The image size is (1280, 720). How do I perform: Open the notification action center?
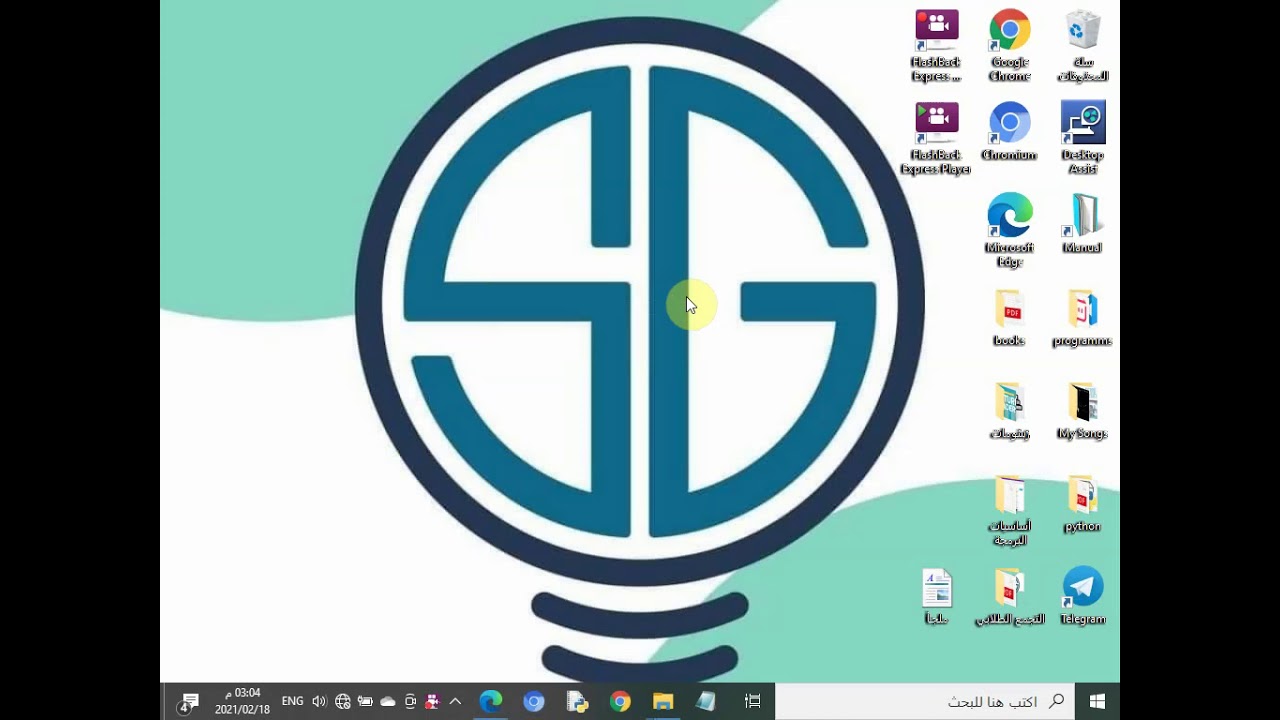click(188, 702)
